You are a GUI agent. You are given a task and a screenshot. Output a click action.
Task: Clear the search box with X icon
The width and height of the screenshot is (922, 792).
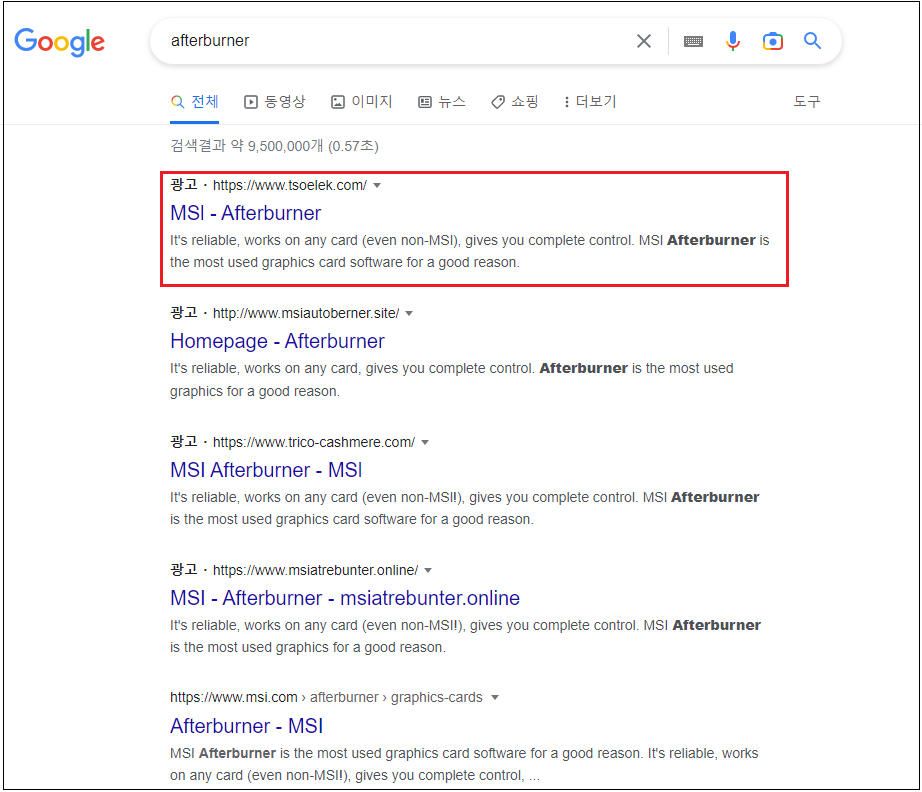click(x=644, y=41)
